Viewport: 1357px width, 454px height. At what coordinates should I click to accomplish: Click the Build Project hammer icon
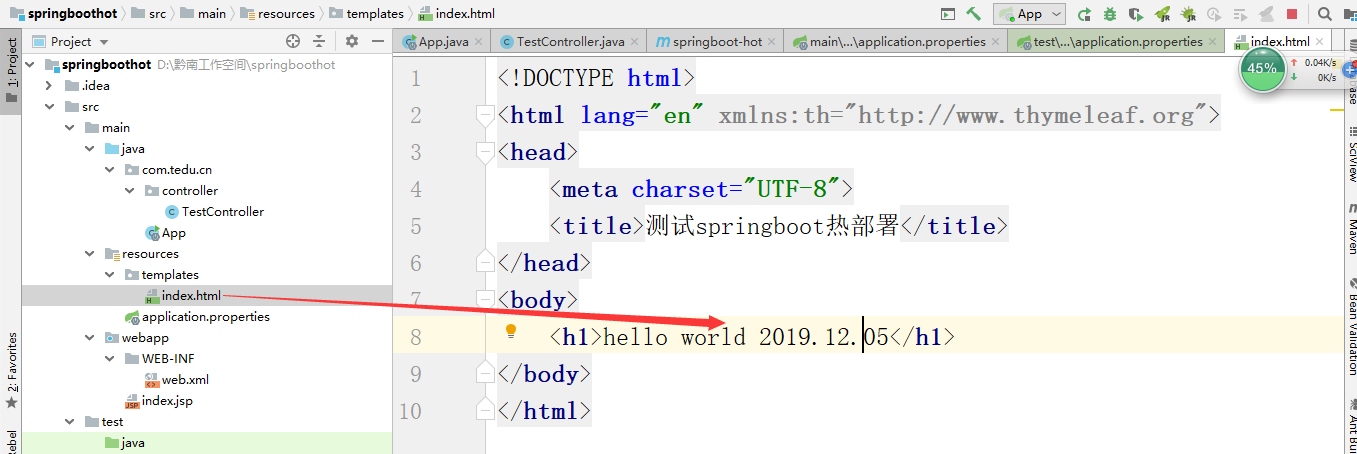point(973,14)
